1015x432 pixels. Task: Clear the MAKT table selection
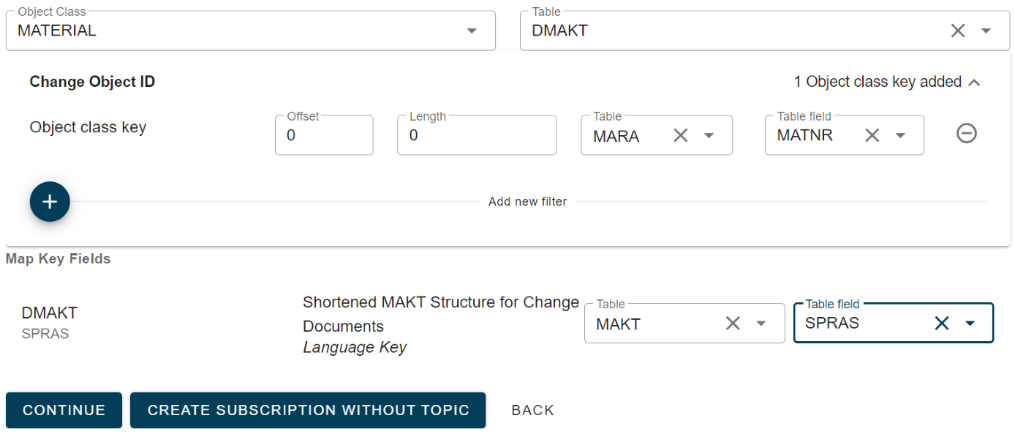[732, 323]
